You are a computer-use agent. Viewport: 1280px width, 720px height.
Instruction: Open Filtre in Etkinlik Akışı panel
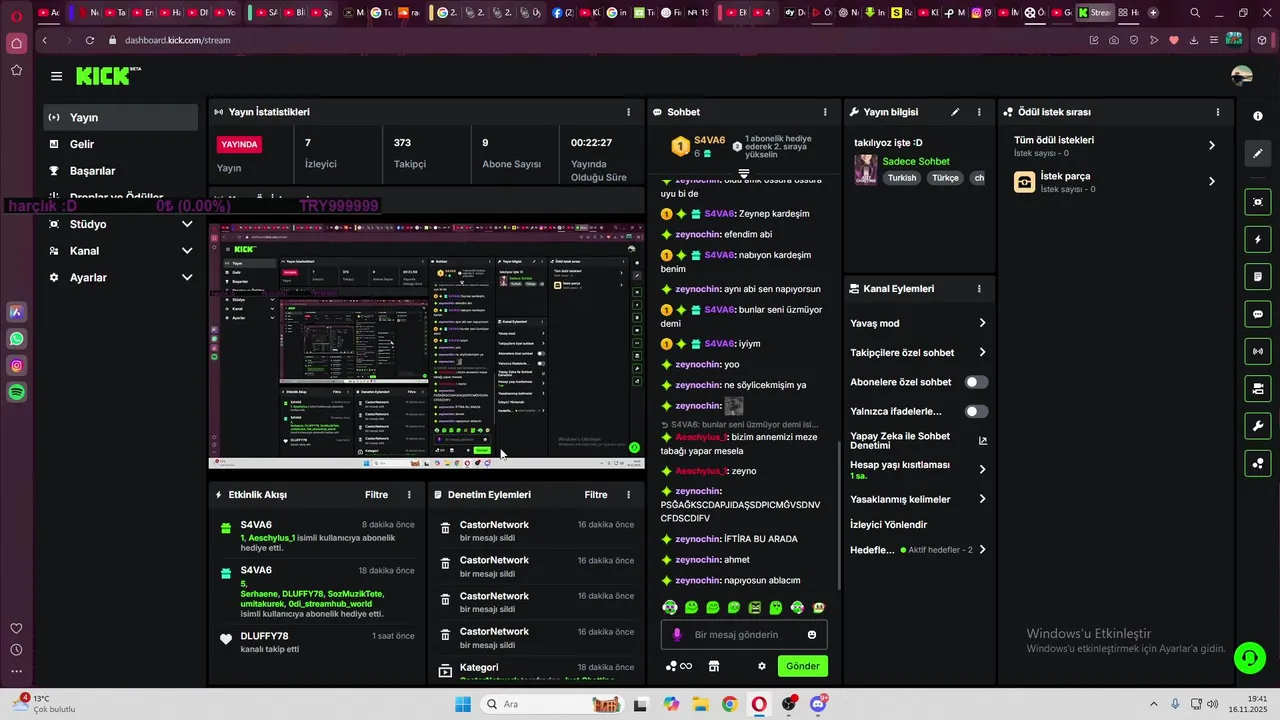(376, 495)
